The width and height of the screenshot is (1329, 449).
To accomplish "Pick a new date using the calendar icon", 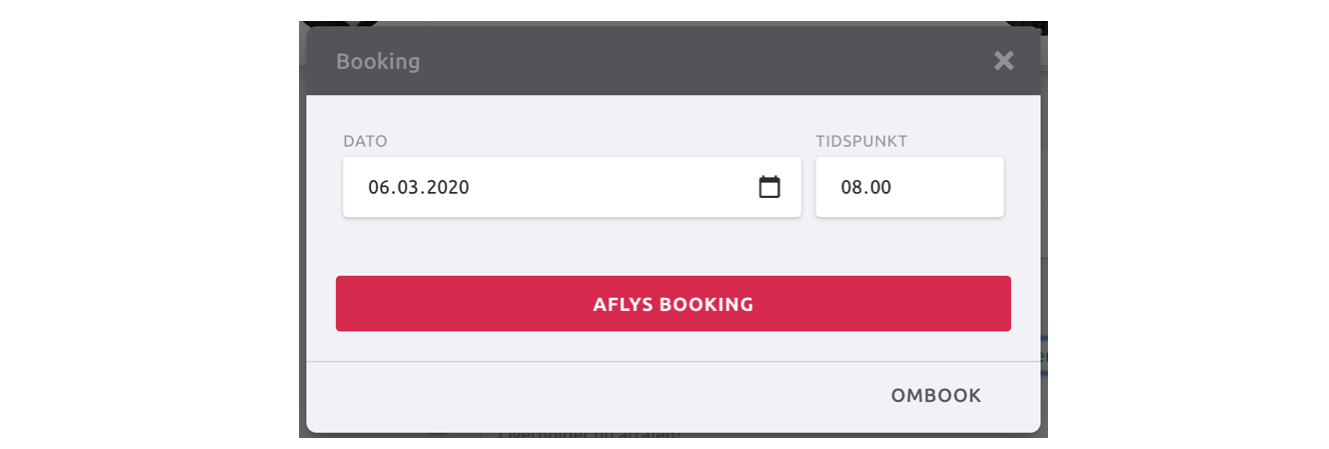I will 769,187.
